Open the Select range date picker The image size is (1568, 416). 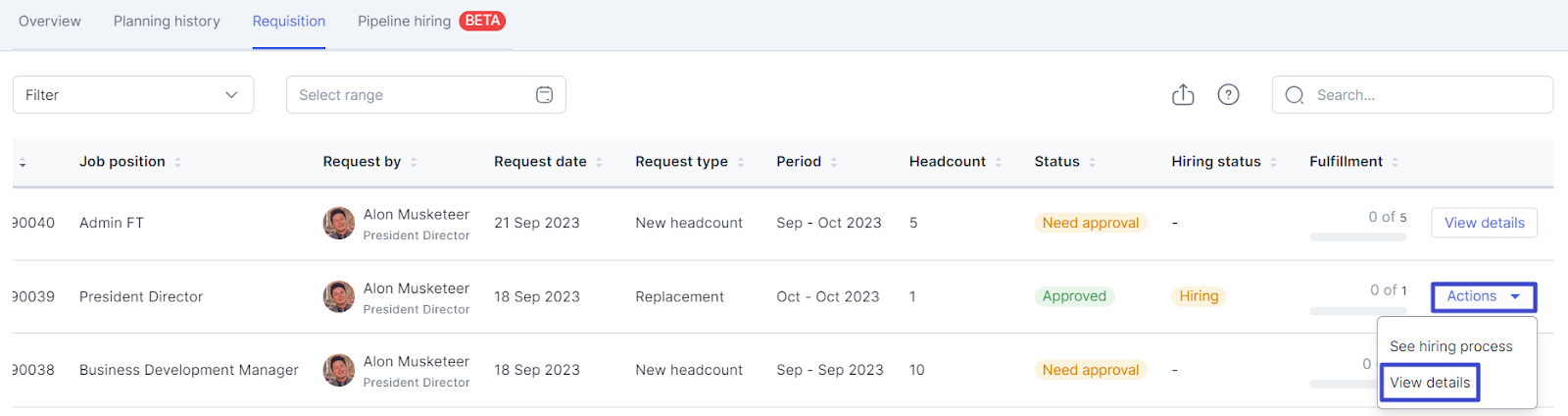tap(412, 95)
